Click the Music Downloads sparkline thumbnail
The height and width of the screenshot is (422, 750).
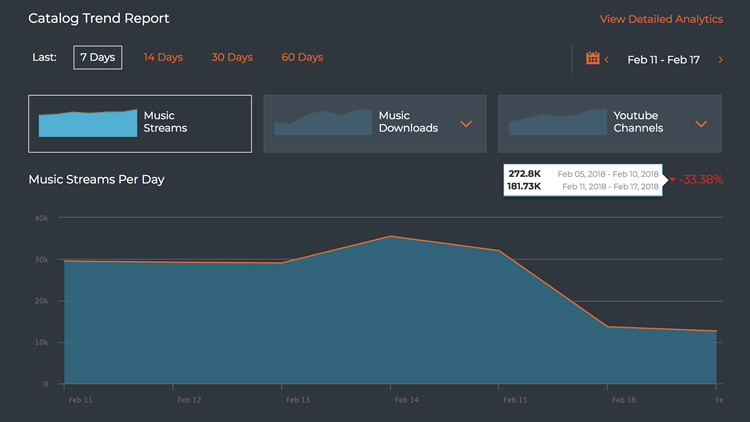tap(322, 122)
